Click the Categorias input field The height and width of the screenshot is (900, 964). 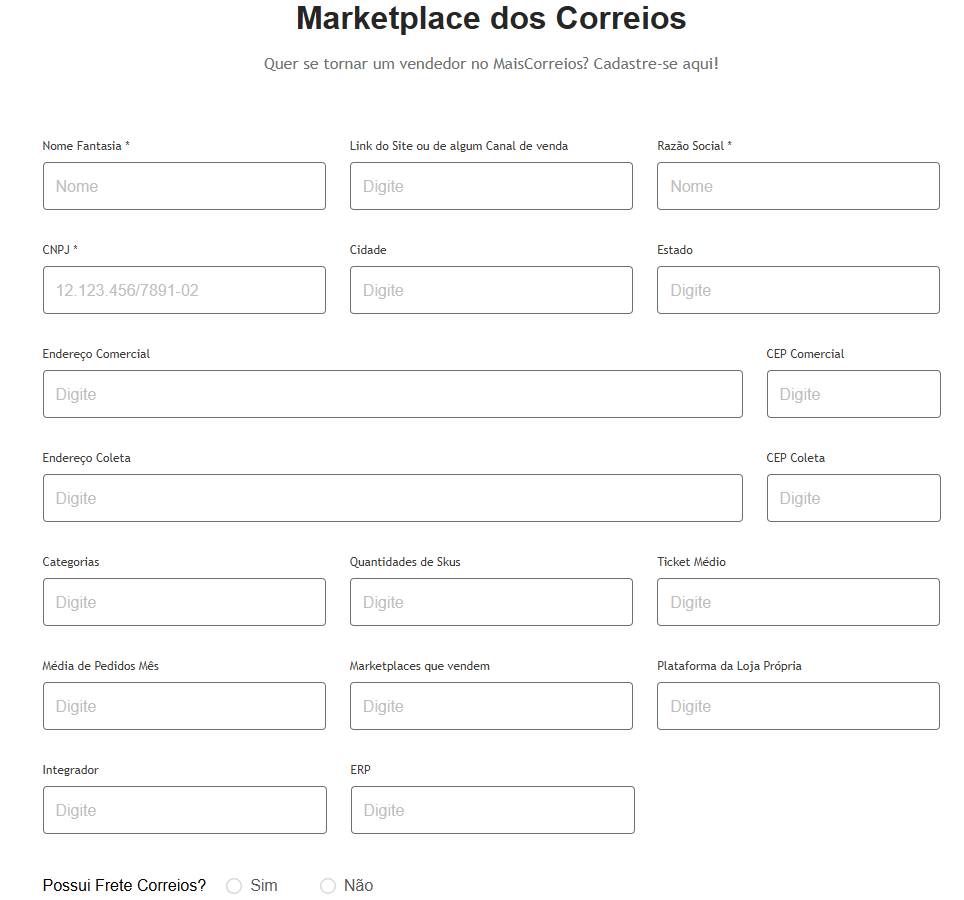(184, 602)
